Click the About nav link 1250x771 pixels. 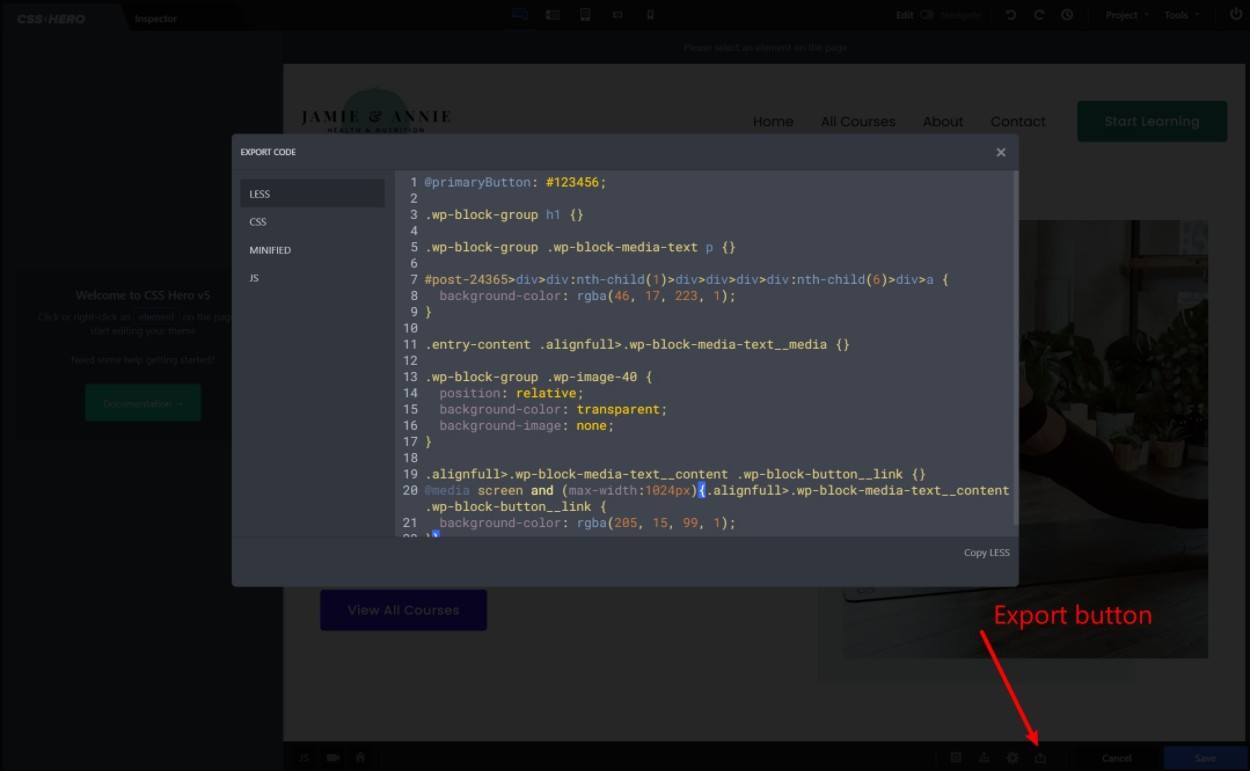click(943, 121)
